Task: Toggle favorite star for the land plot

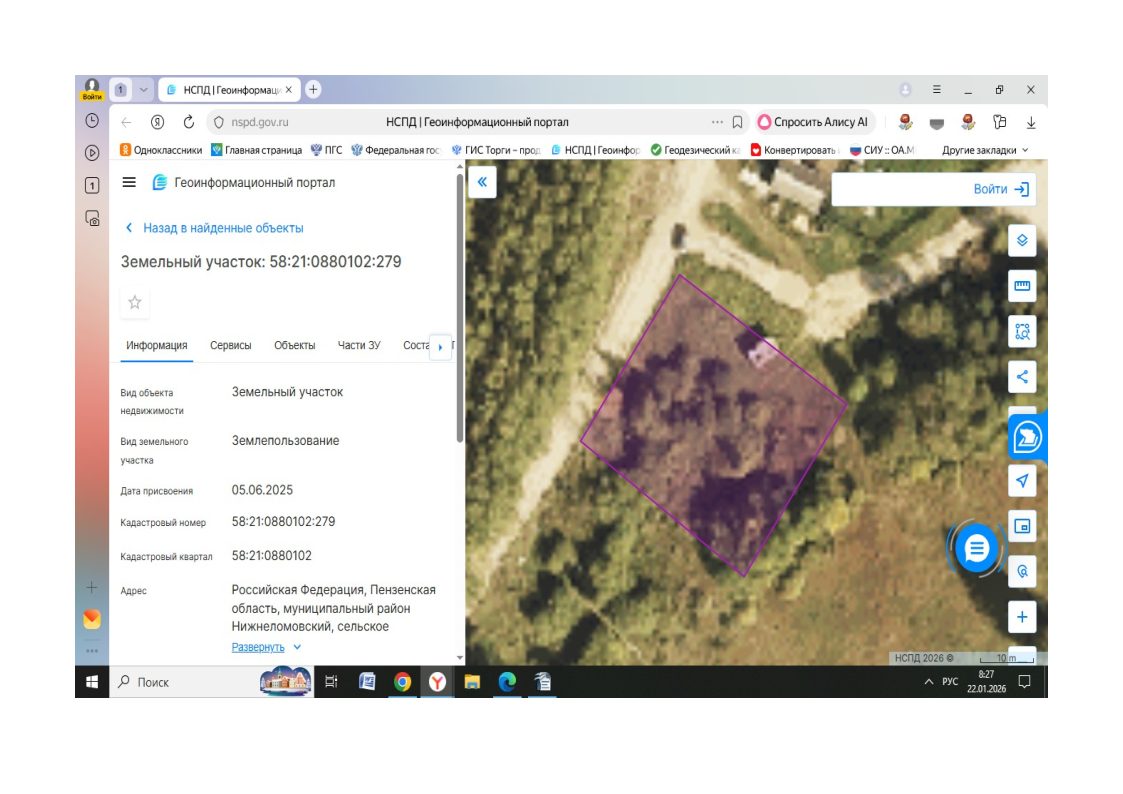Action: (135, 302)
